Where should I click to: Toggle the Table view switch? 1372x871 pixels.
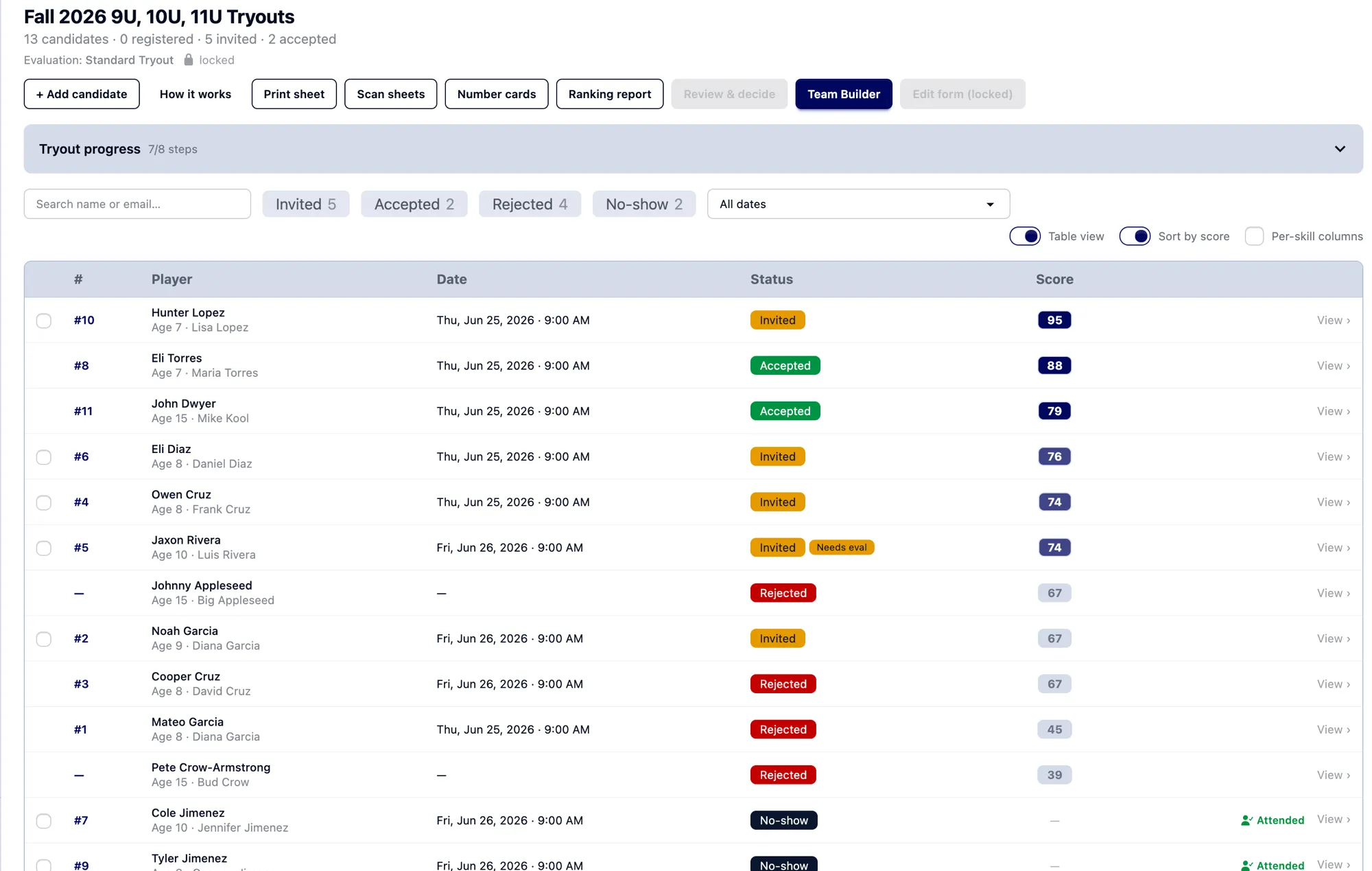[x=1025, y=236]
